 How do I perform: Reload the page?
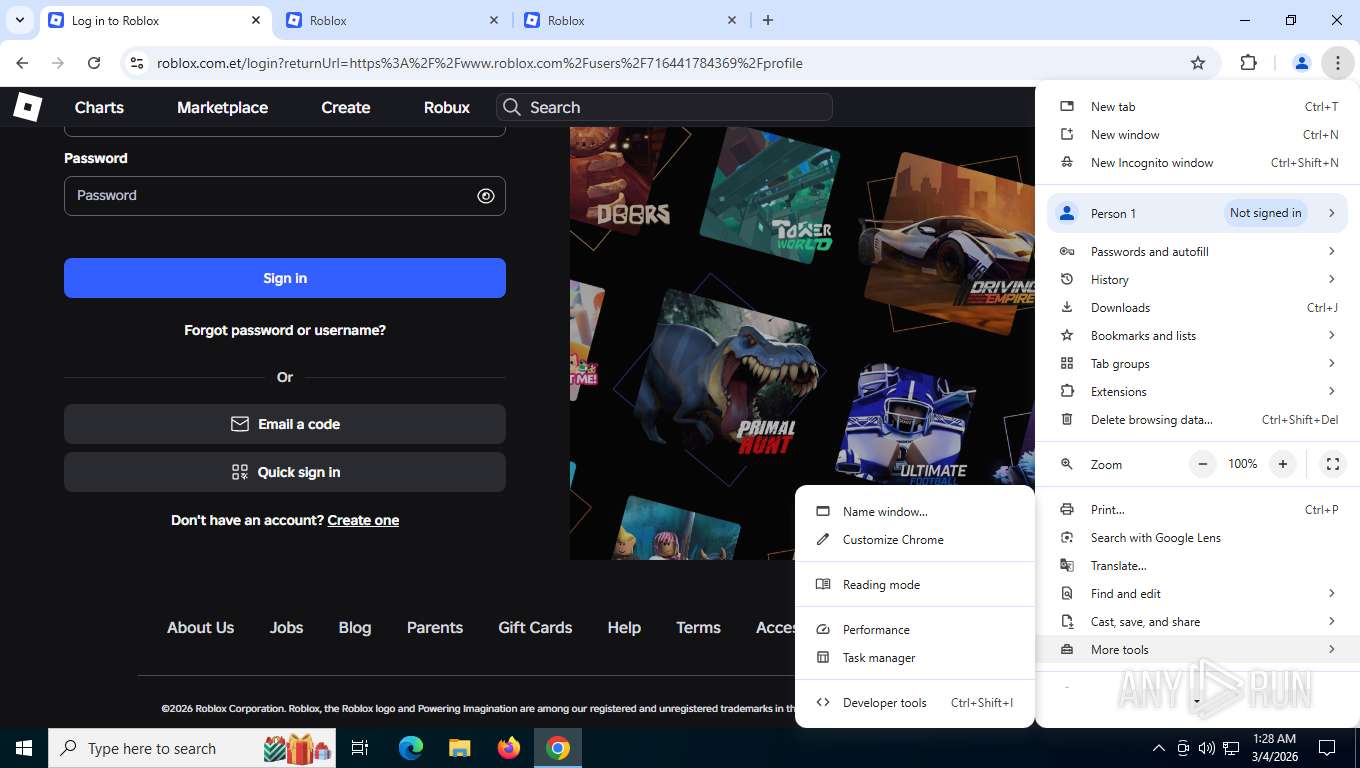point(94,63)
